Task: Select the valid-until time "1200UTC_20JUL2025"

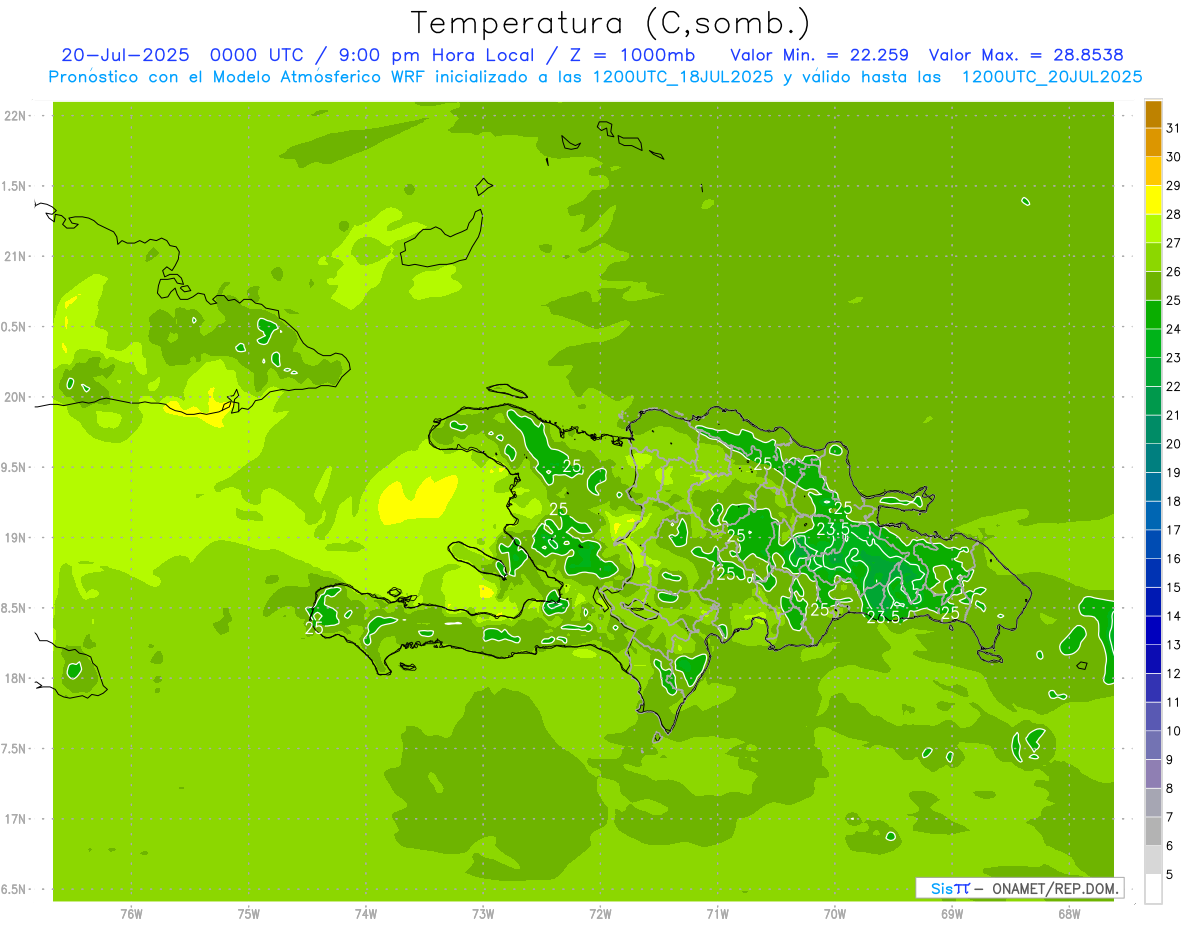Action: tap(1052, 77)
